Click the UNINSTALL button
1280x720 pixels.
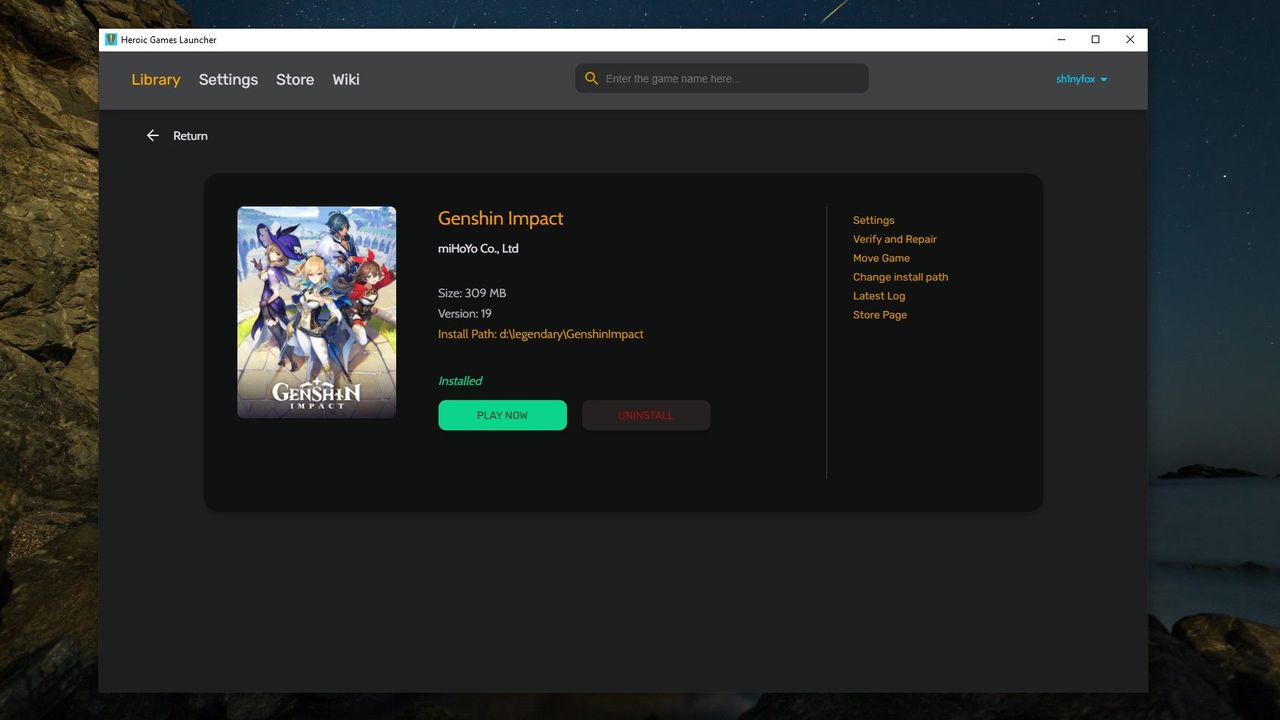pyautogui.click(x=646, y=415)
